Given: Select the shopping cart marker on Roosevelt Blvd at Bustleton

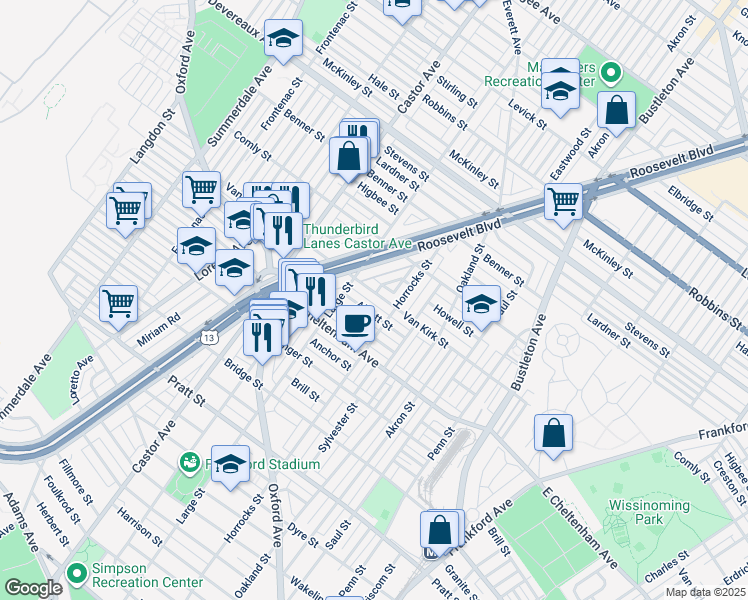Looking at the screenshot, I should pos(564,203).
